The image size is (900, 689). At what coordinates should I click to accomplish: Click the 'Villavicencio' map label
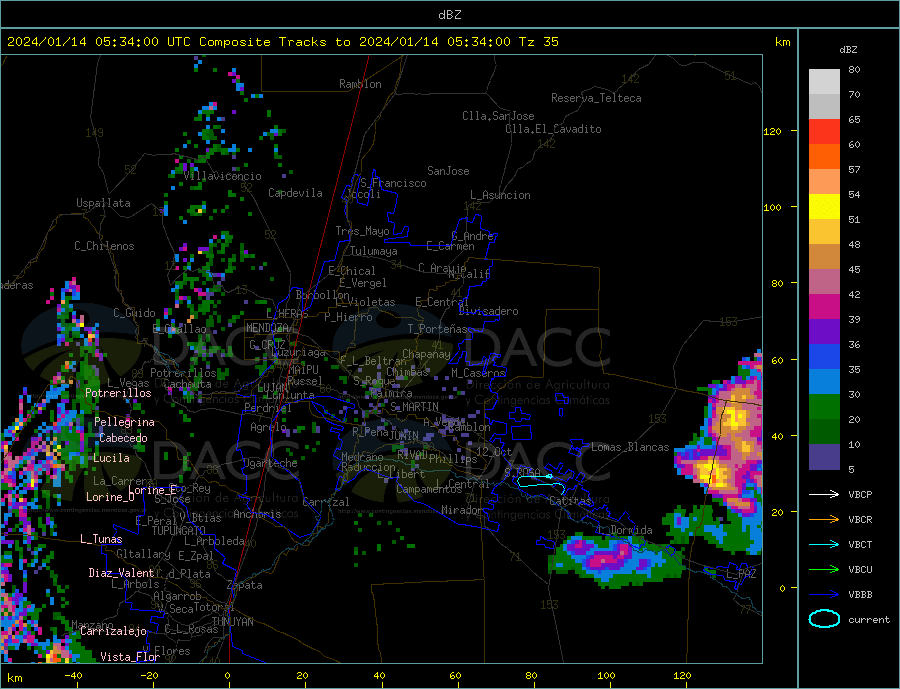click(223, 176)
